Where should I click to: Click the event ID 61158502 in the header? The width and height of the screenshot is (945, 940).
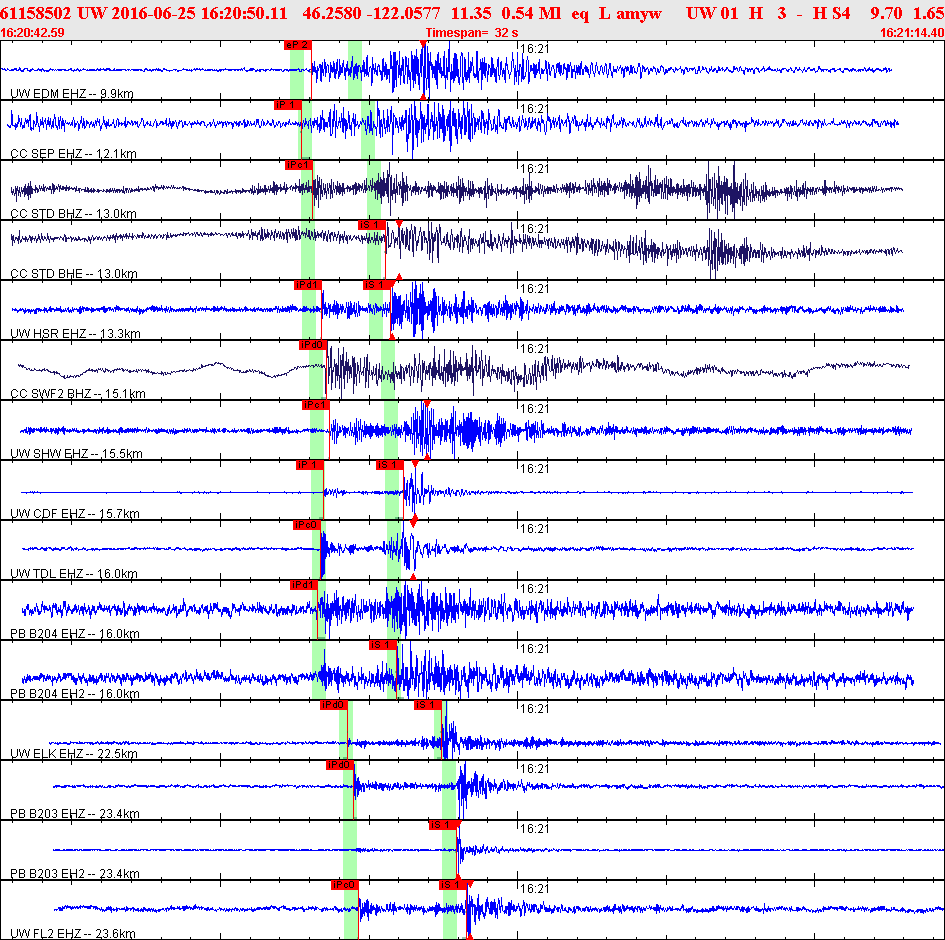click(x=36, y=13)
